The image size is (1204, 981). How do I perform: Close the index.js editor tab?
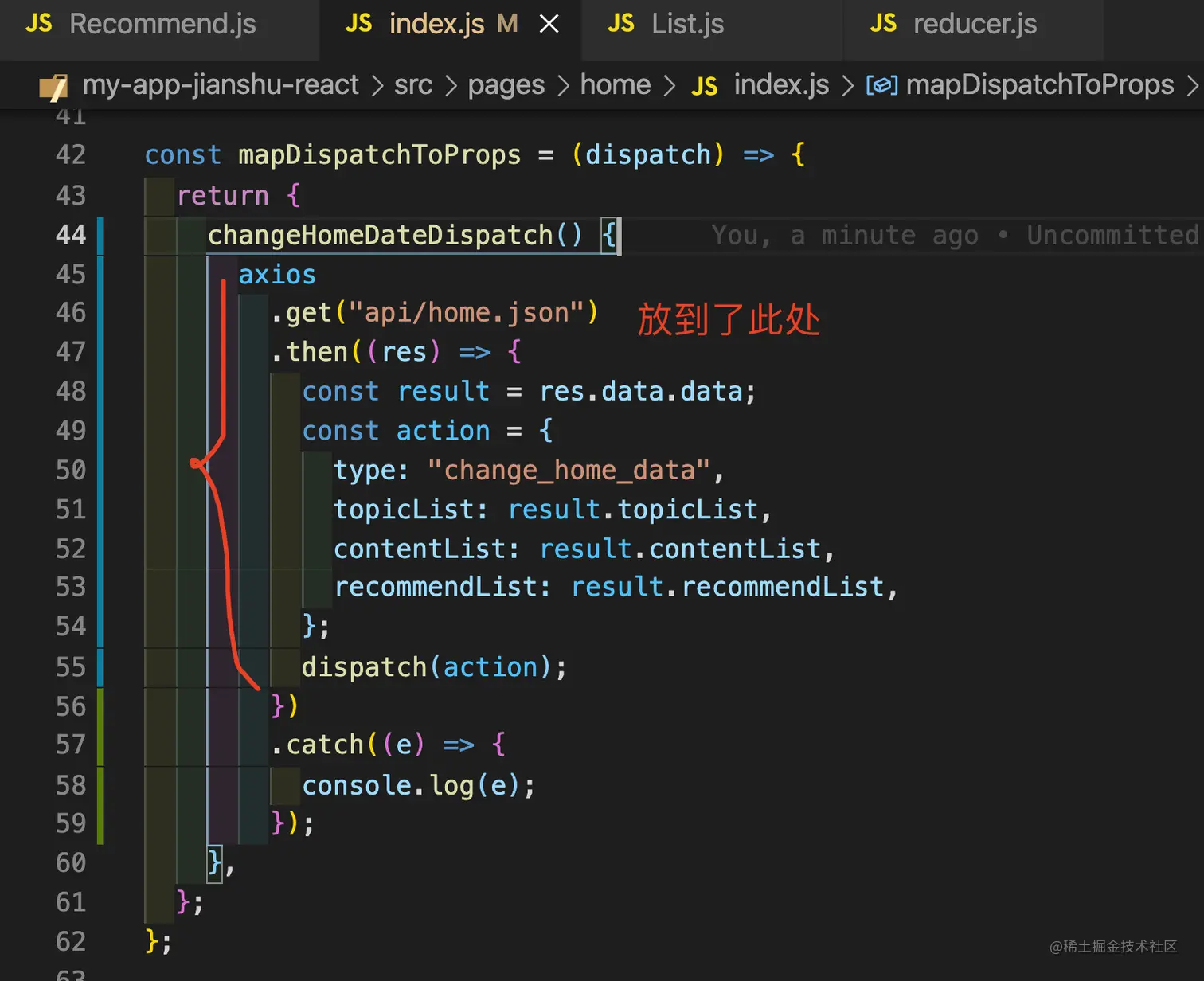[x=549, y=25]
